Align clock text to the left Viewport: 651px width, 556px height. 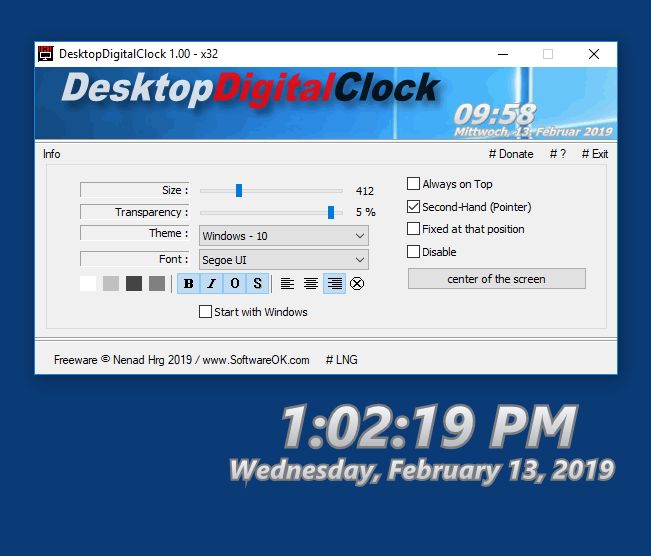click(x=287, y=284)
